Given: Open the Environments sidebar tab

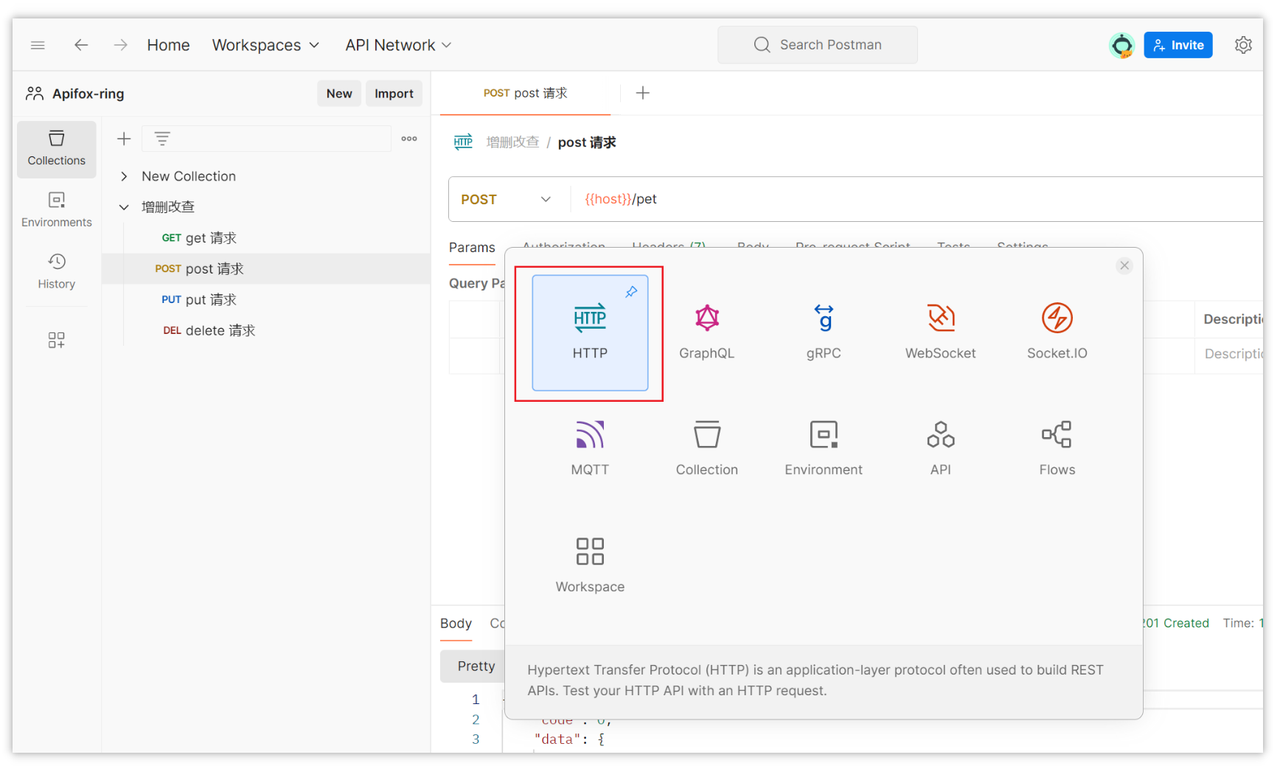Looking at the screenshot, I should pos(57,210).
